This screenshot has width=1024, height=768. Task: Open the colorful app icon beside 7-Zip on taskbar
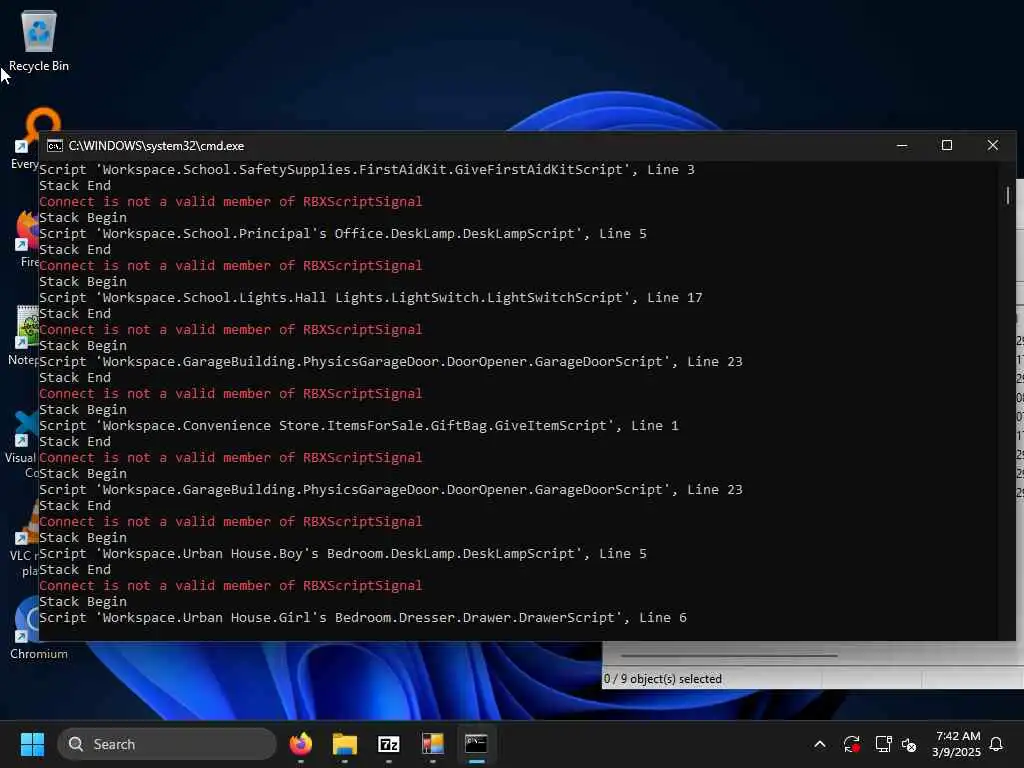coord(432,744)
